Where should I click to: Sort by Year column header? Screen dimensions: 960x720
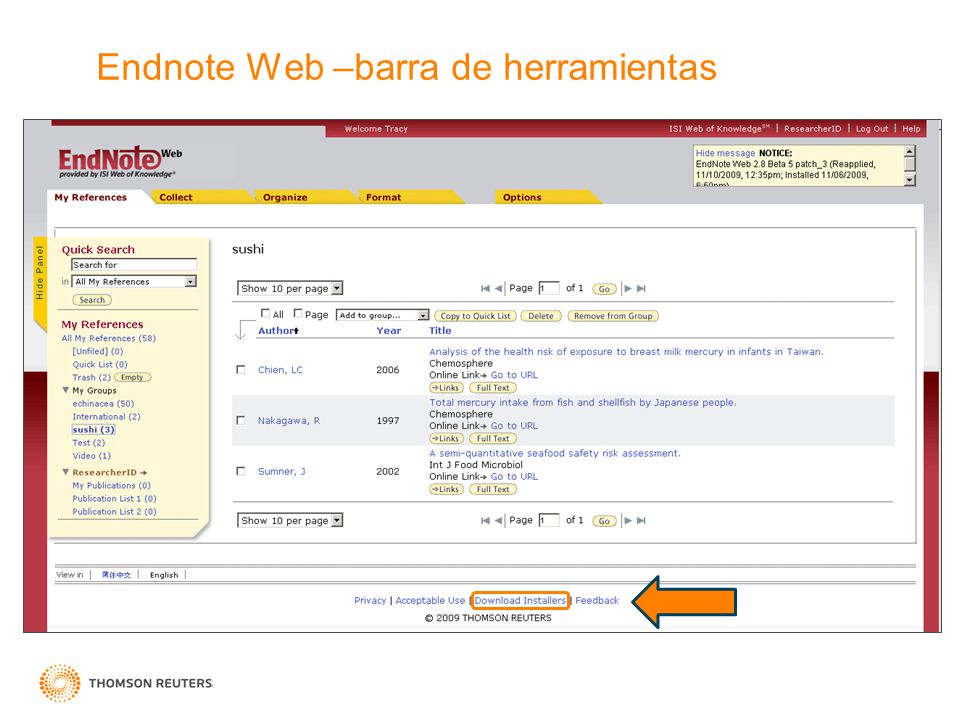pyautogui.click(x=389, y=331)
